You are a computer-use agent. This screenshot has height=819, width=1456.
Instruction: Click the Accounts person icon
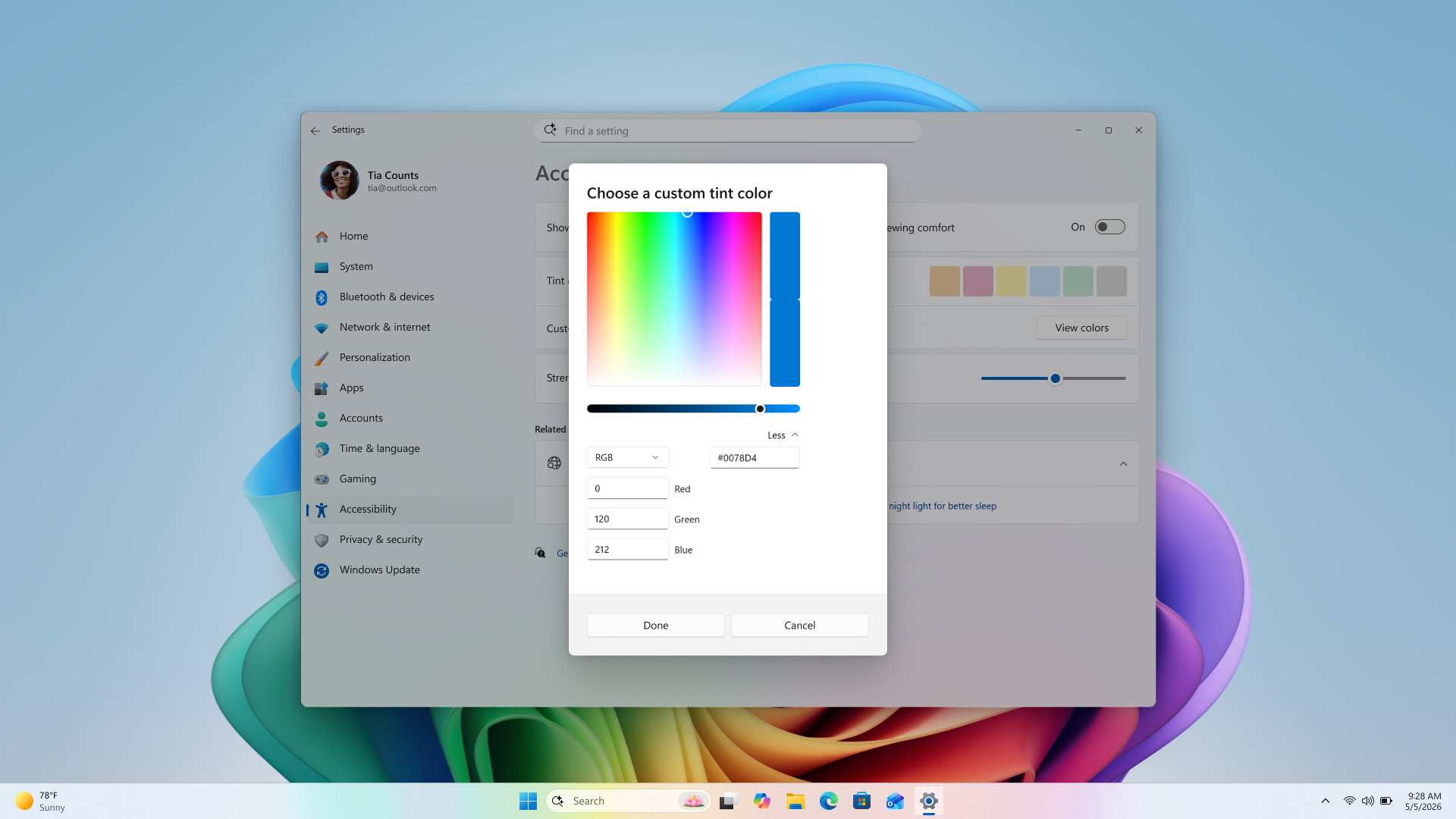click(322, 419)
